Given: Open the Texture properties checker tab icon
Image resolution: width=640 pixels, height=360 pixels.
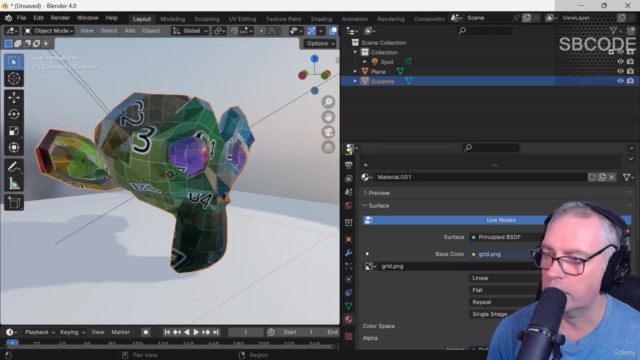Looking at the screenshot, I should 349,336.
